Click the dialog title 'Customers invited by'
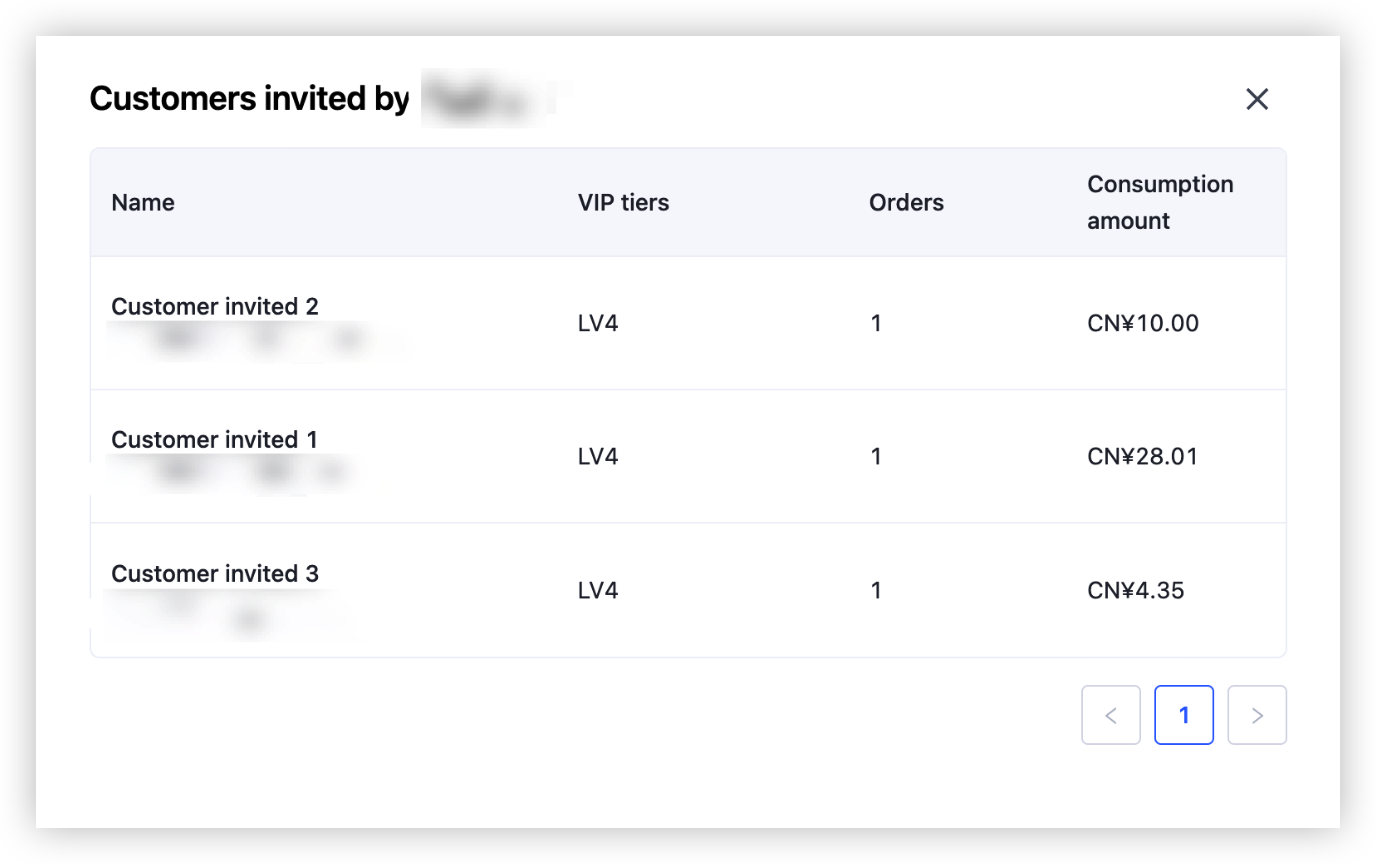This screenshot has height=864, width=1376. click(250, 99)
